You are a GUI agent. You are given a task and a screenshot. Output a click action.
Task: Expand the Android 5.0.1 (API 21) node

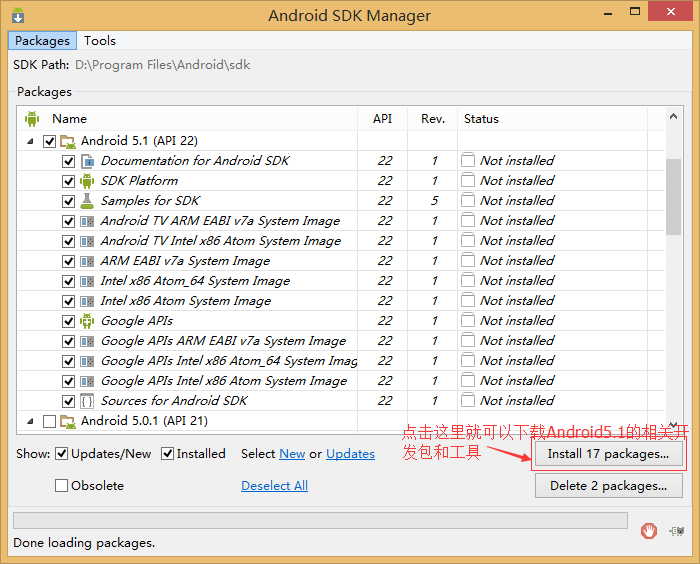click(x=31, y=421)
